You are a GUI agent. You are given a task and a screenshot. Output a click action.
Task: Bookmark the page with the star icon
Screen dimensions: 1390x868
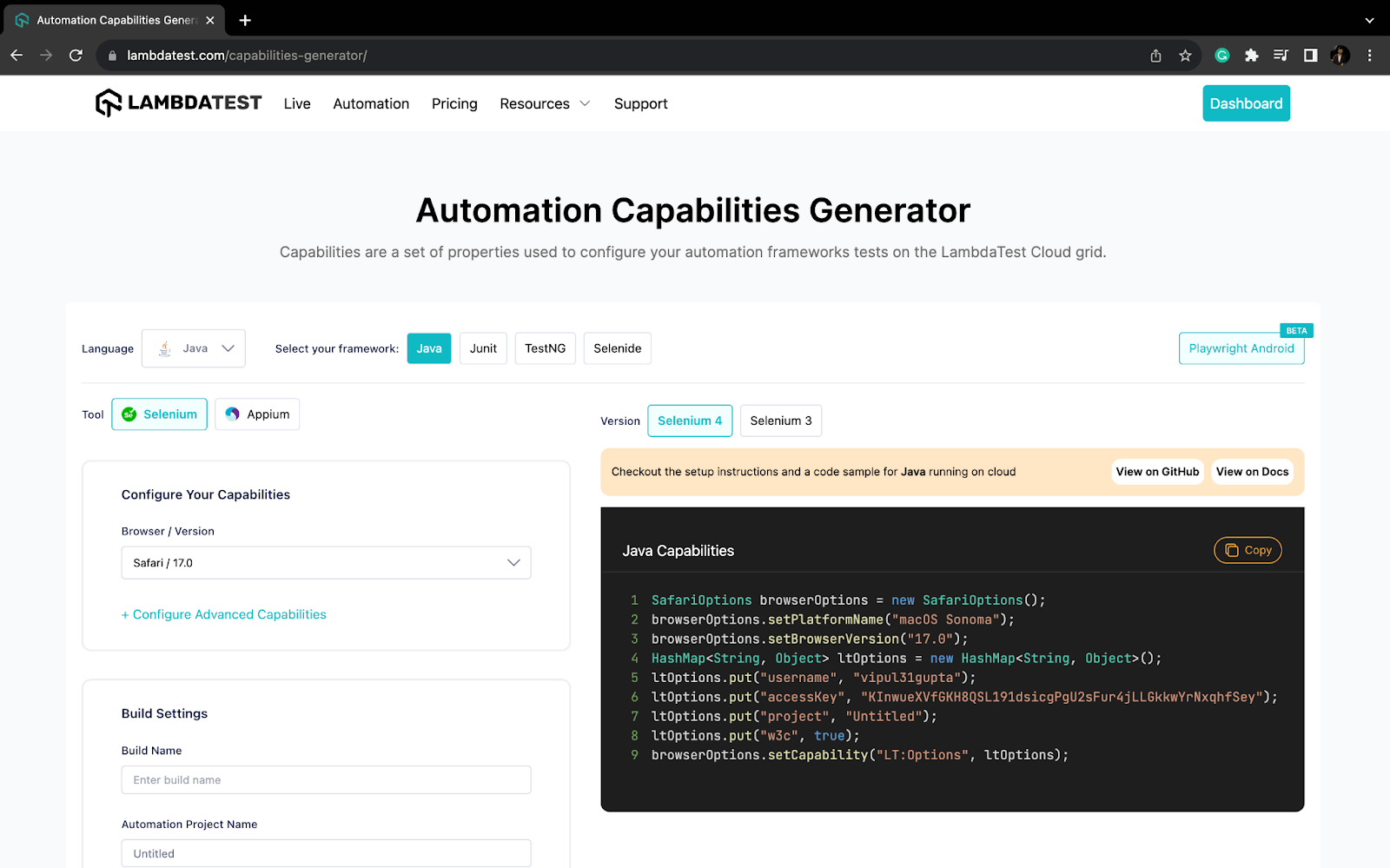coord(1185,55)
